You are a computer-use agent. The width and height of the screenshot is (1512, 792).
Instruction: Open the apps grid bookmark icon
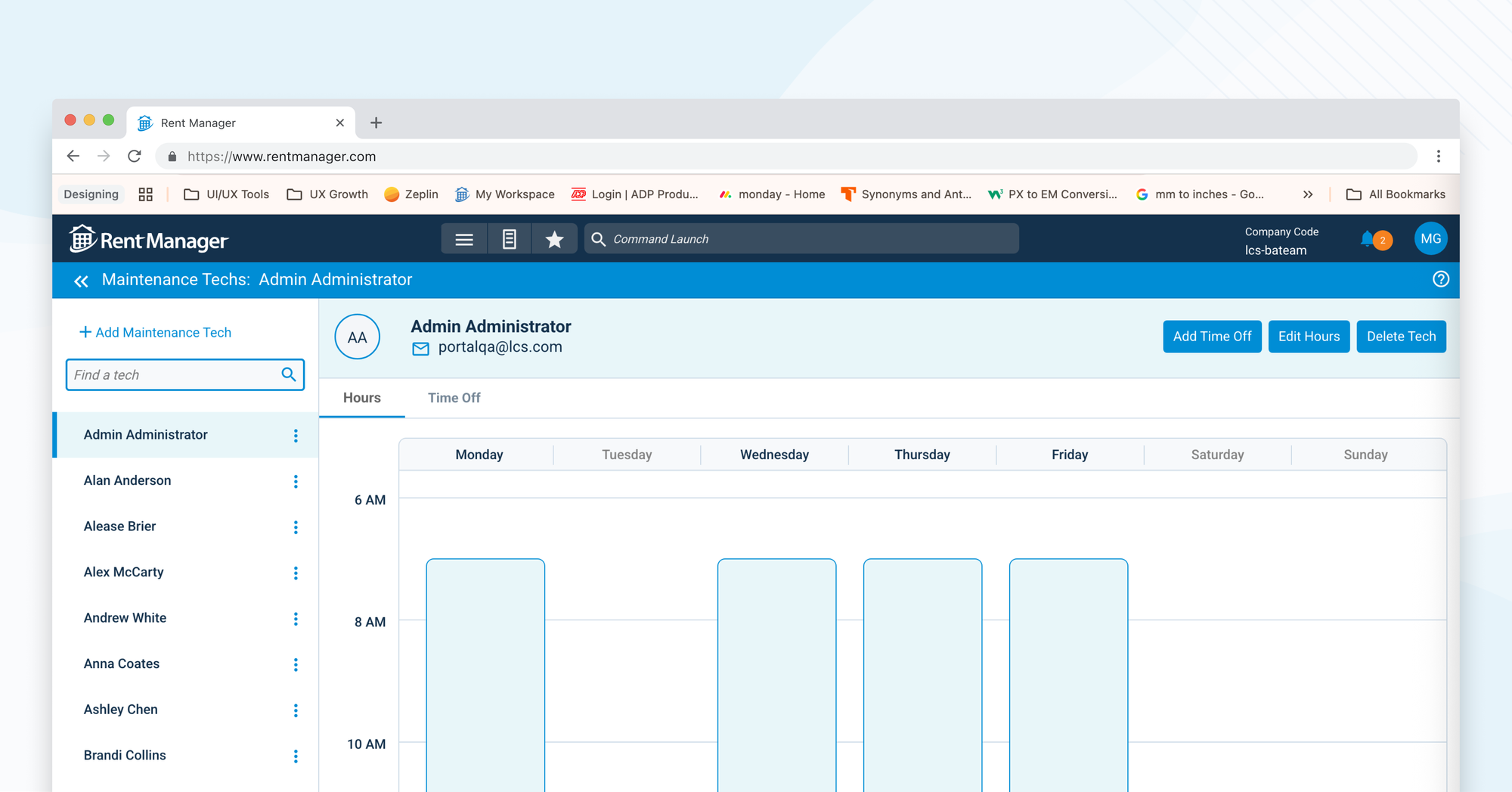click(146, 194)
